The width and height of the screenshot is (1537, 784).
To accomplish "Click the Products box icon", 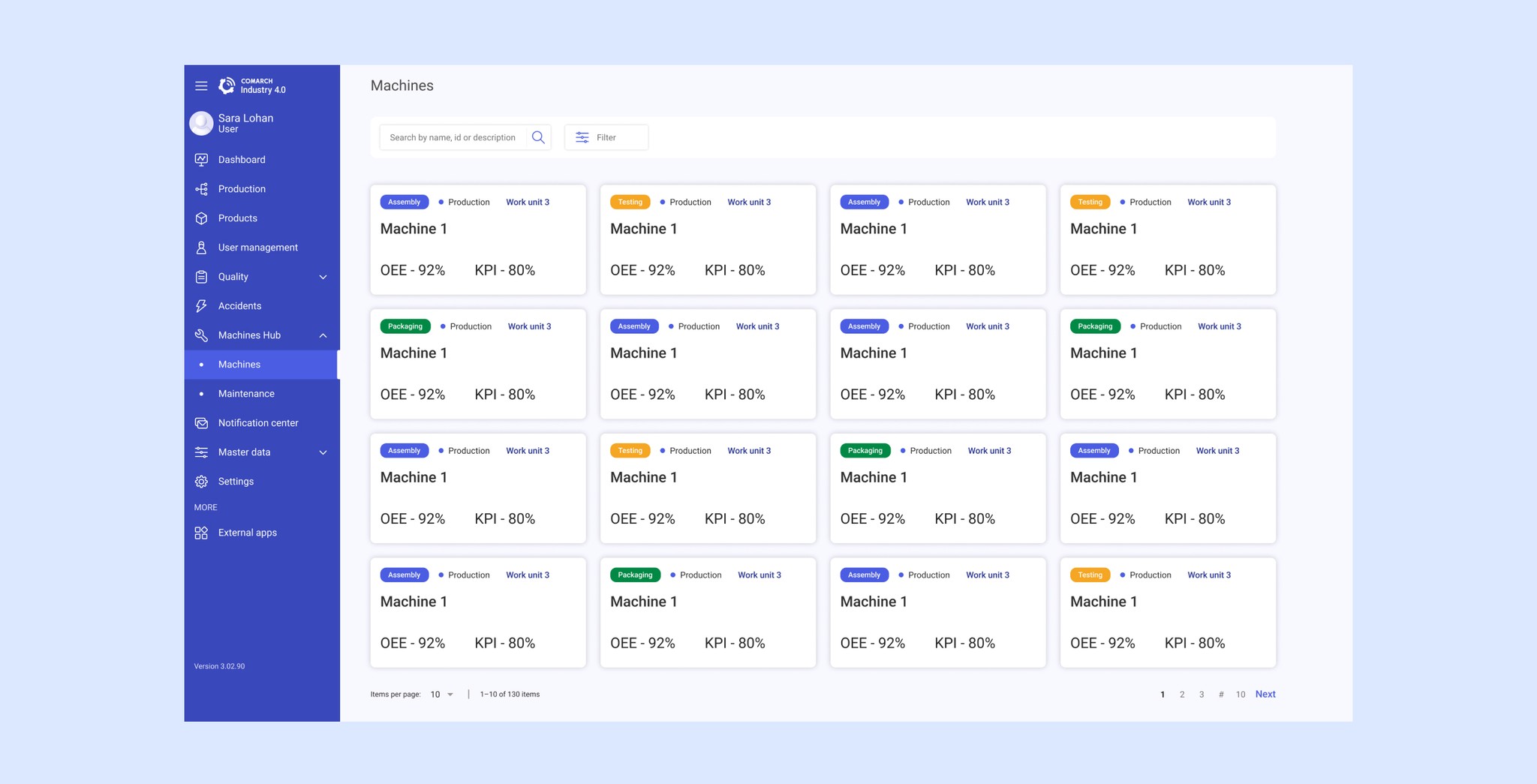I will pos(201,218).
